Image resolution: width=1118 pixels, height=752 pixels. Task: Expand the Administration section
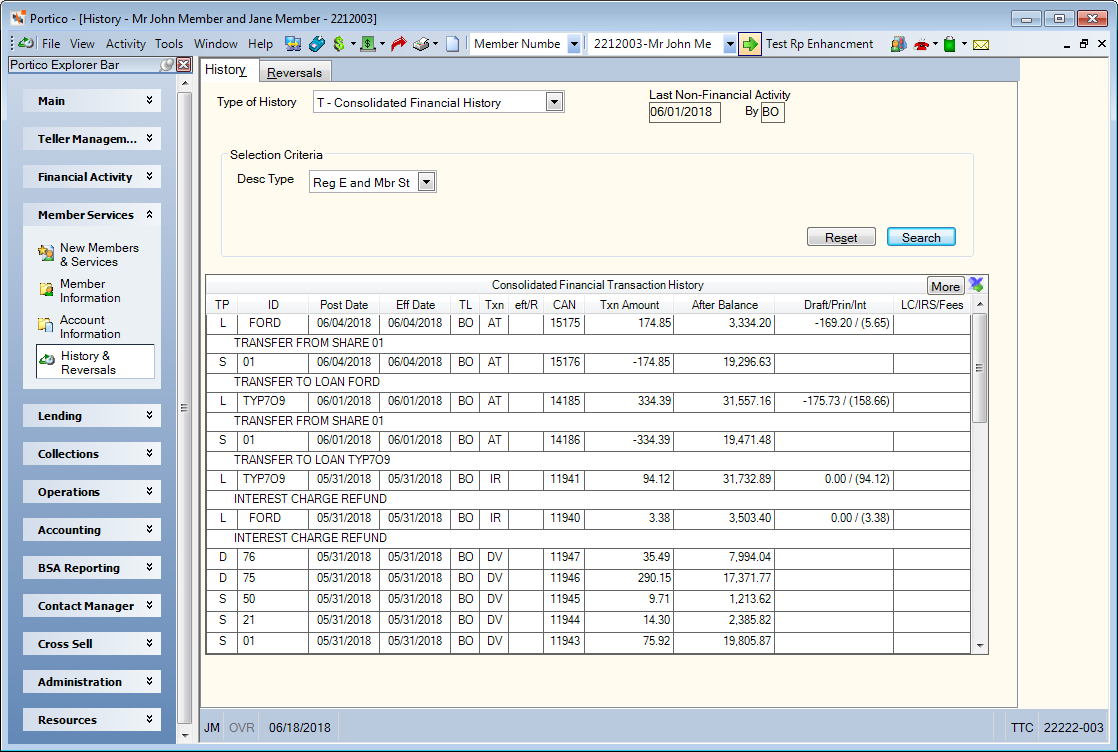click(91, 681)
